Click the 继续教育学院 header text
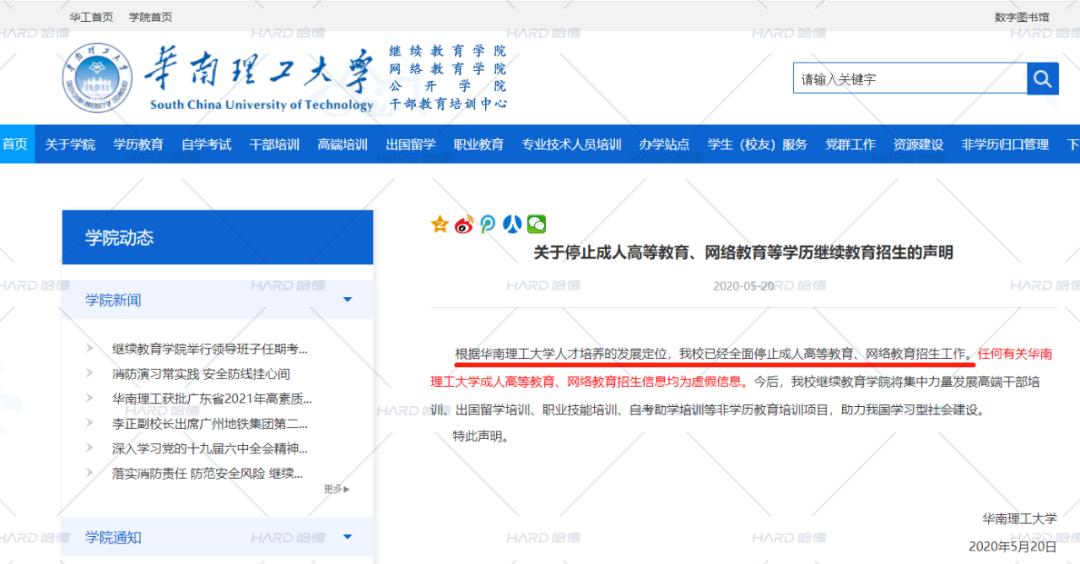1080x564 pixels. tap(447, 50)
